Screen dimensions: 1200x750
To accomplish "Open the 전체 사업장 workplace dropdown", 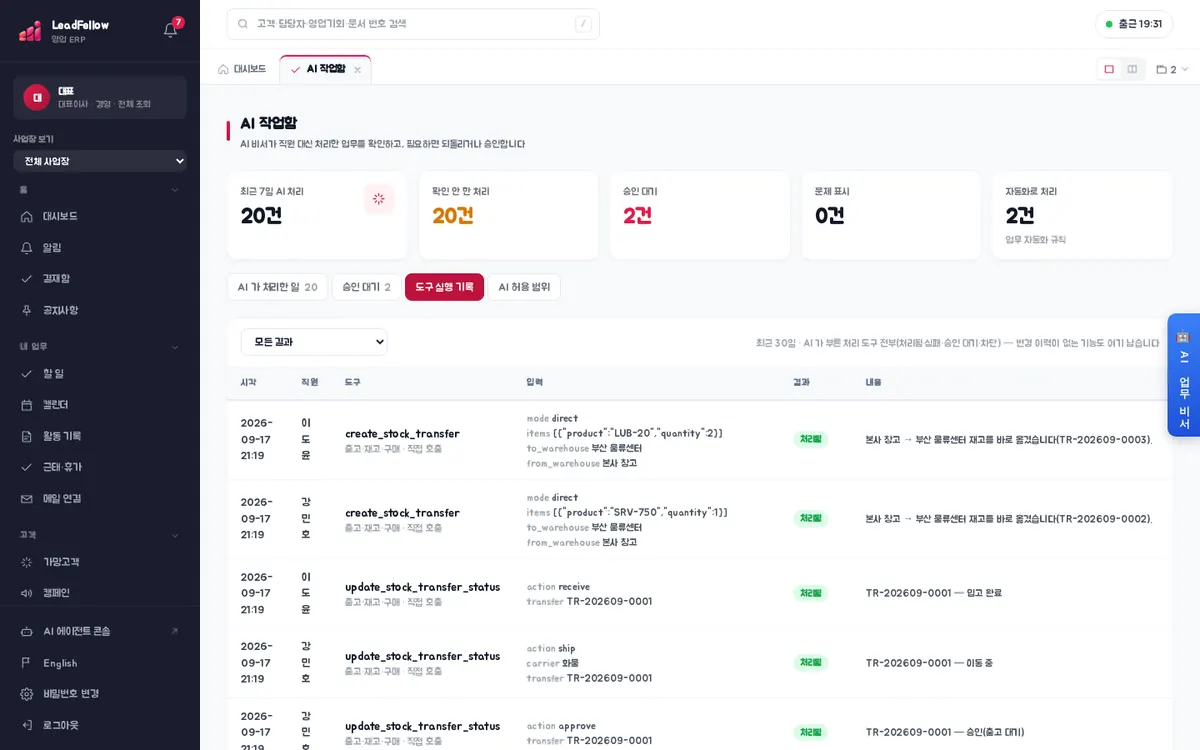I will click(100, 161).
